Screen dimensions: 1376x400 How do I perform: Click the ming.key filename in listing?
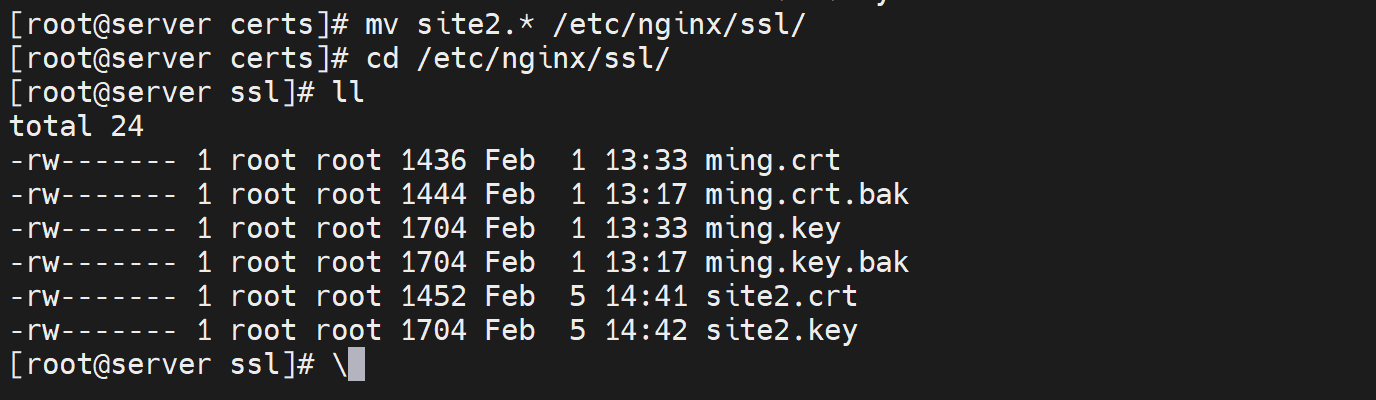click(772, 228)
